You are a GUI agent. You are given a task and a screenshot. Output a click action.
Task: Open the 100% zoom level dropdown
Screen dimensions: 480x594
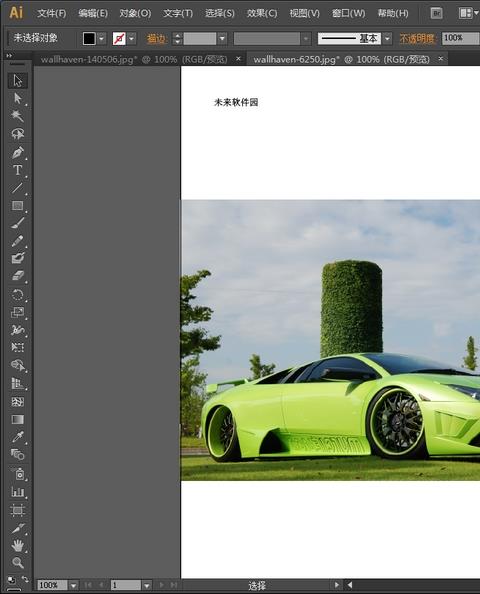pyautogui.click(x=73, y=586)
